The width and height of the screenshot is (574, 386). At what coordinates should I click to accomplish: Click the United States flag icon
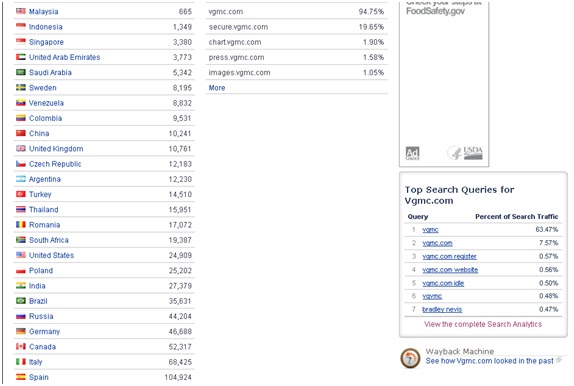point(21,255)
